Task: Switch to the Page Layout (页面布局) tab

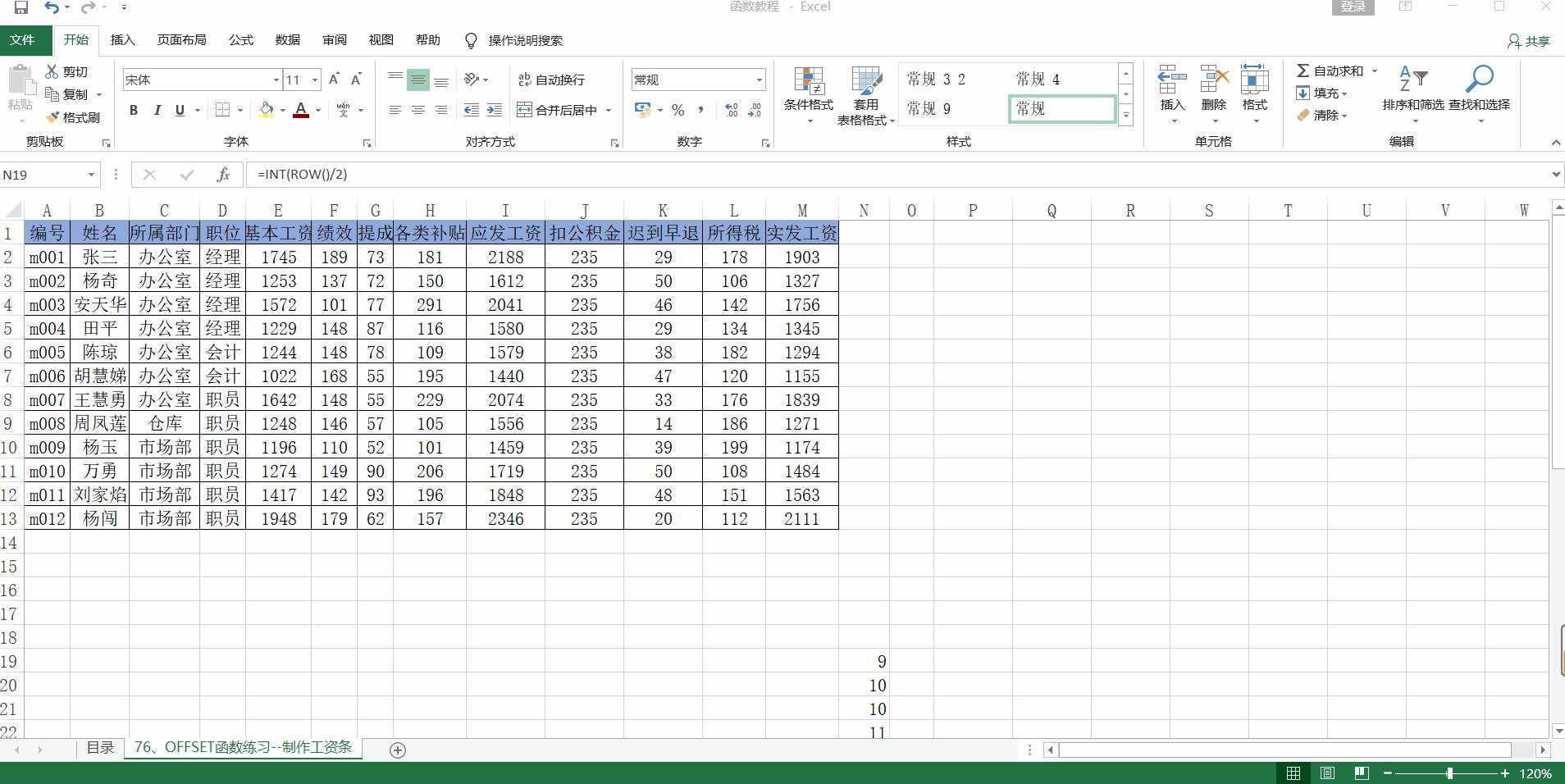Action: pyautogui.click(x=182, y=40)
